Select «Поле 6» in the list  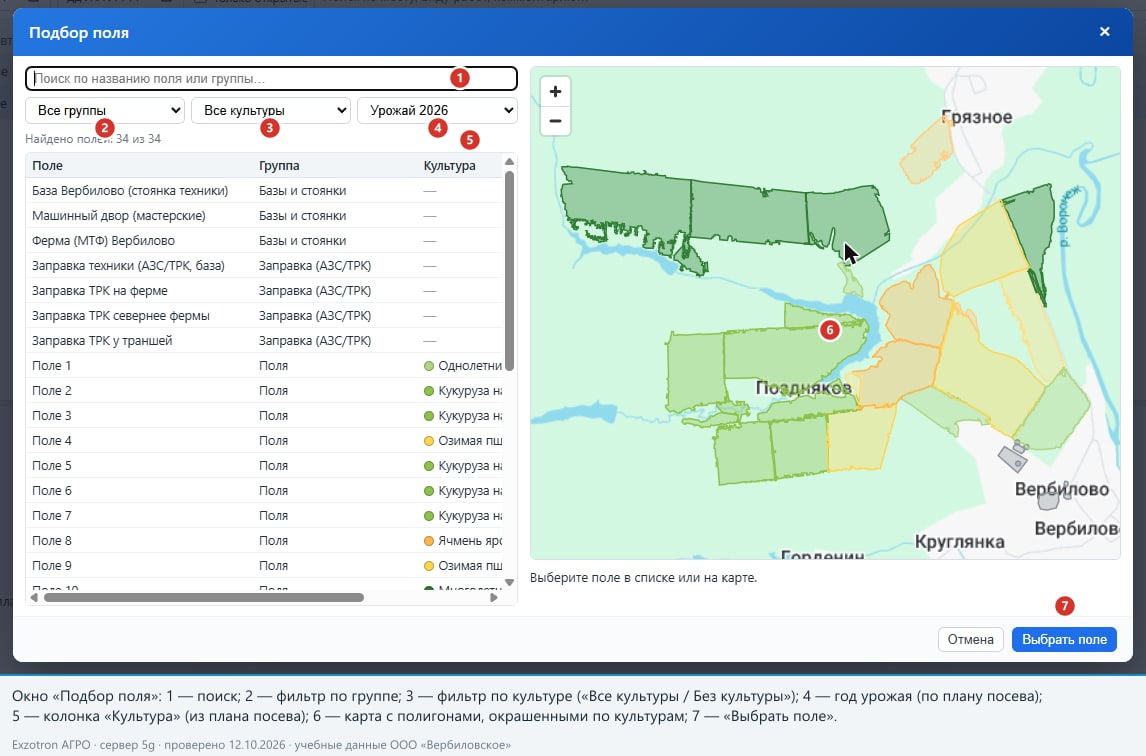264,491
